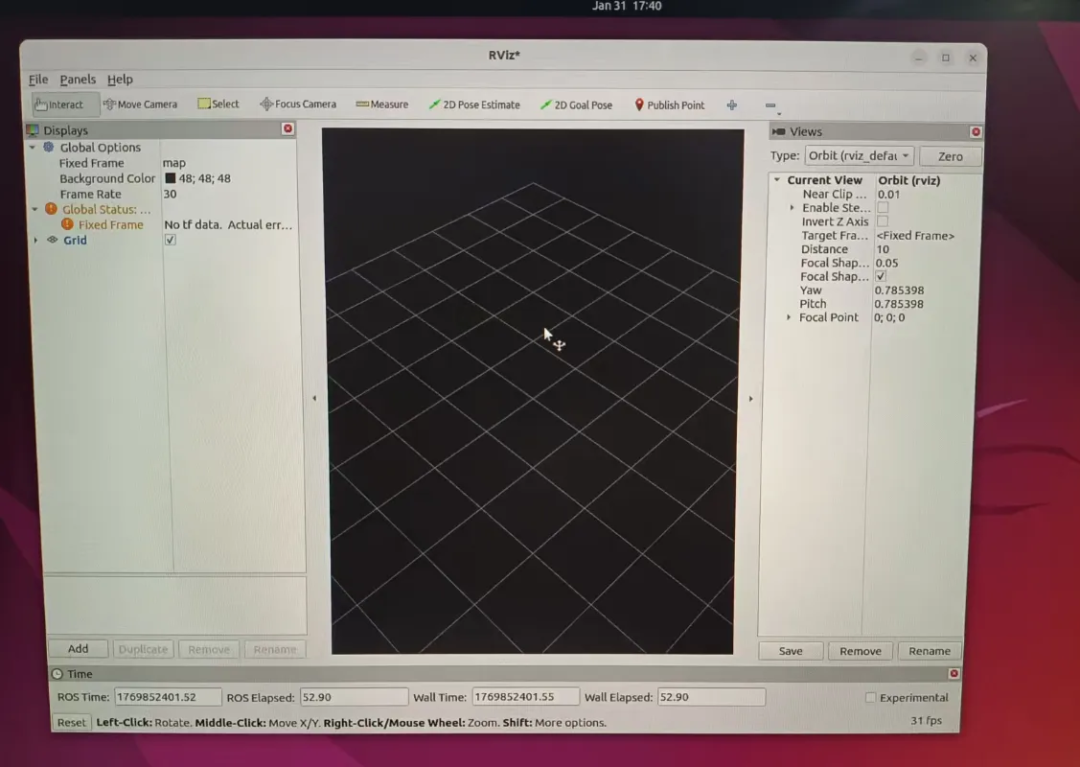This screenshot has width=1080, height=767.
Task: Expand the Grid display properties
Action: [36, 240]
